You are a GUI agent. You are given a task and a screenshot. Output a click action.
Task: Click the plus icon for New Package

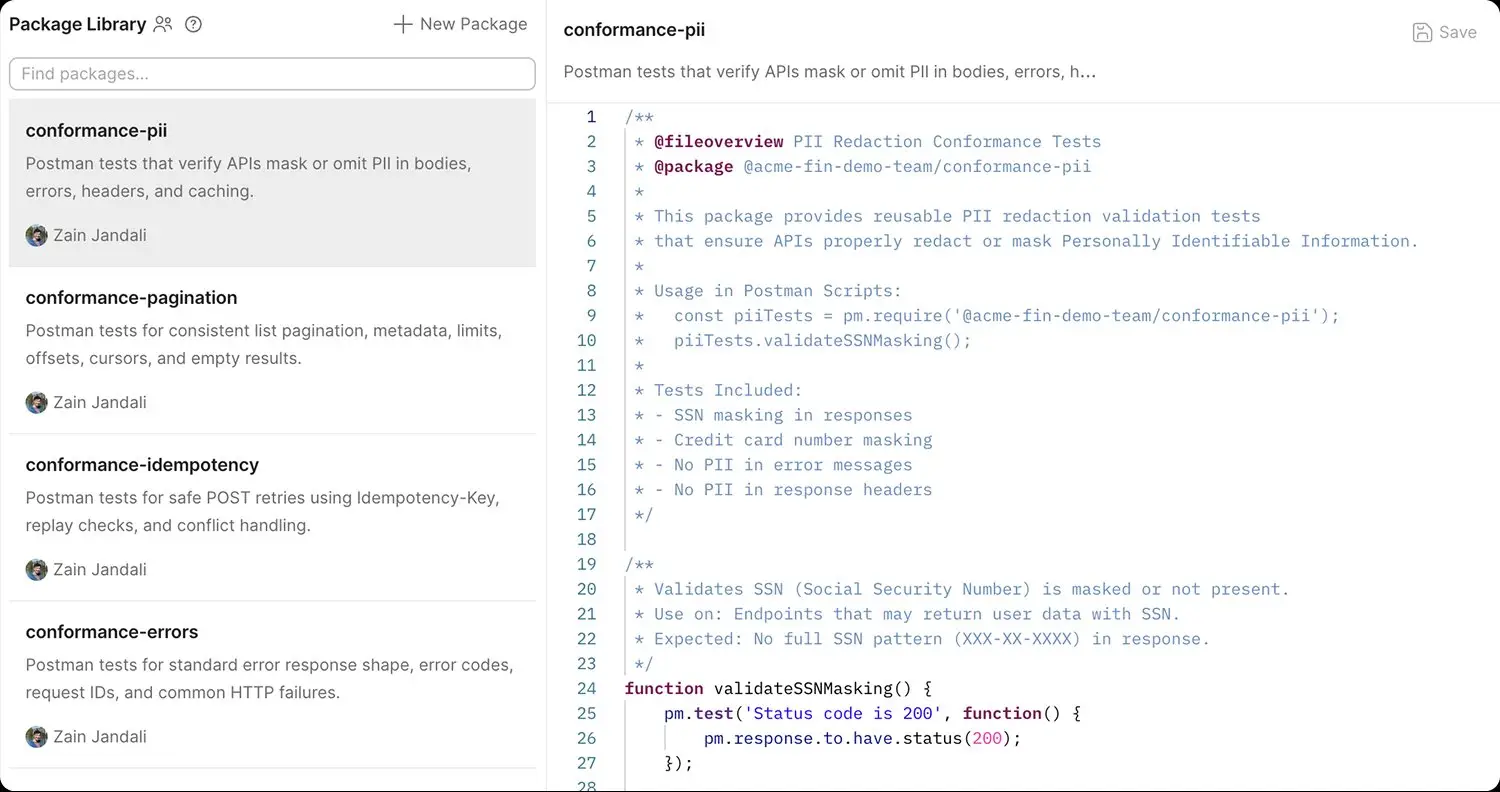[403, 24]
